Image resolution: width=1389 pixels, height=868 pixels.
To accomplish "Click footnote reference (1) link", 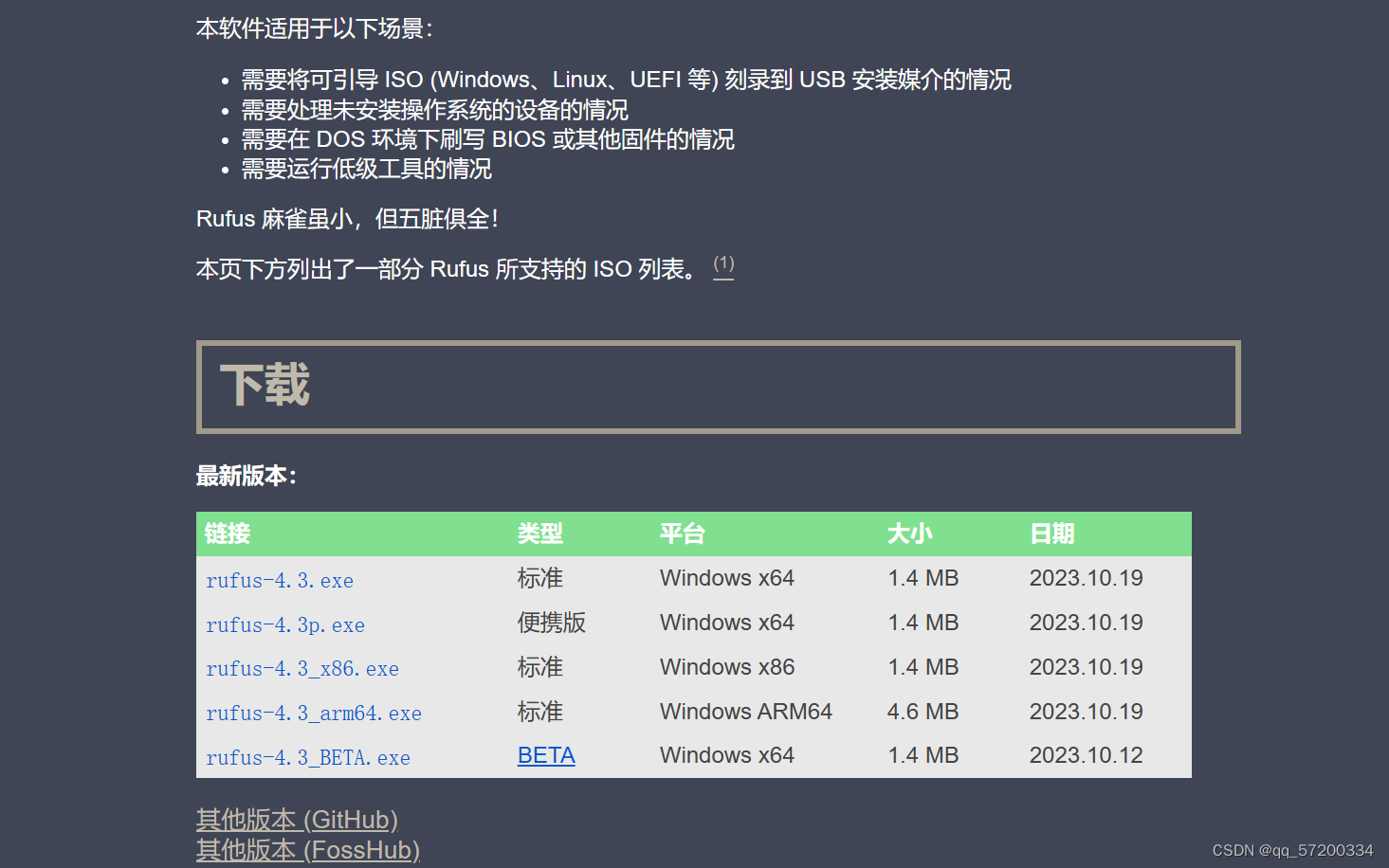I will point(723,264).
